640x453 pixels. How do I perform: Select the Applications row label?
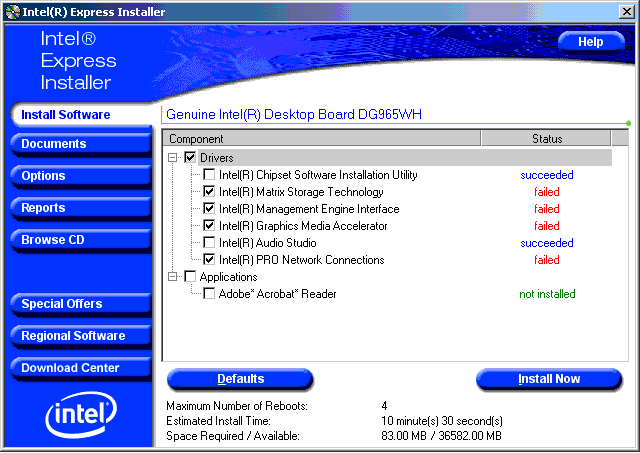(x=229, y=277)
